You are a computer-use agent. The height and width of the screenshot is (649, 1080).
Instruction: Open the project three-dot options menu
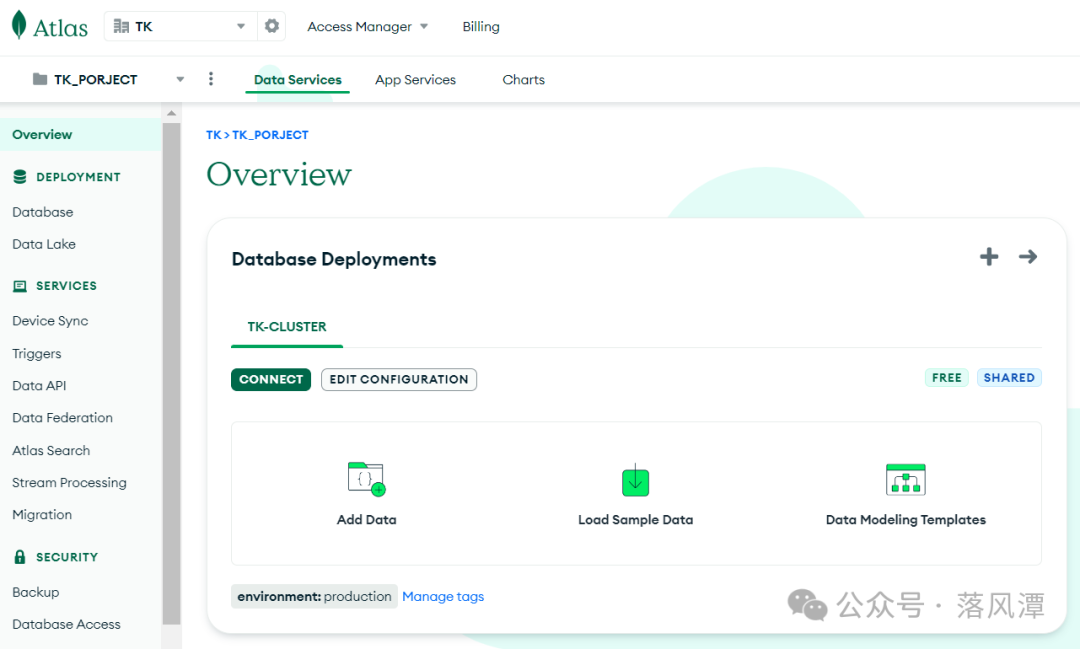click(211, 79)
